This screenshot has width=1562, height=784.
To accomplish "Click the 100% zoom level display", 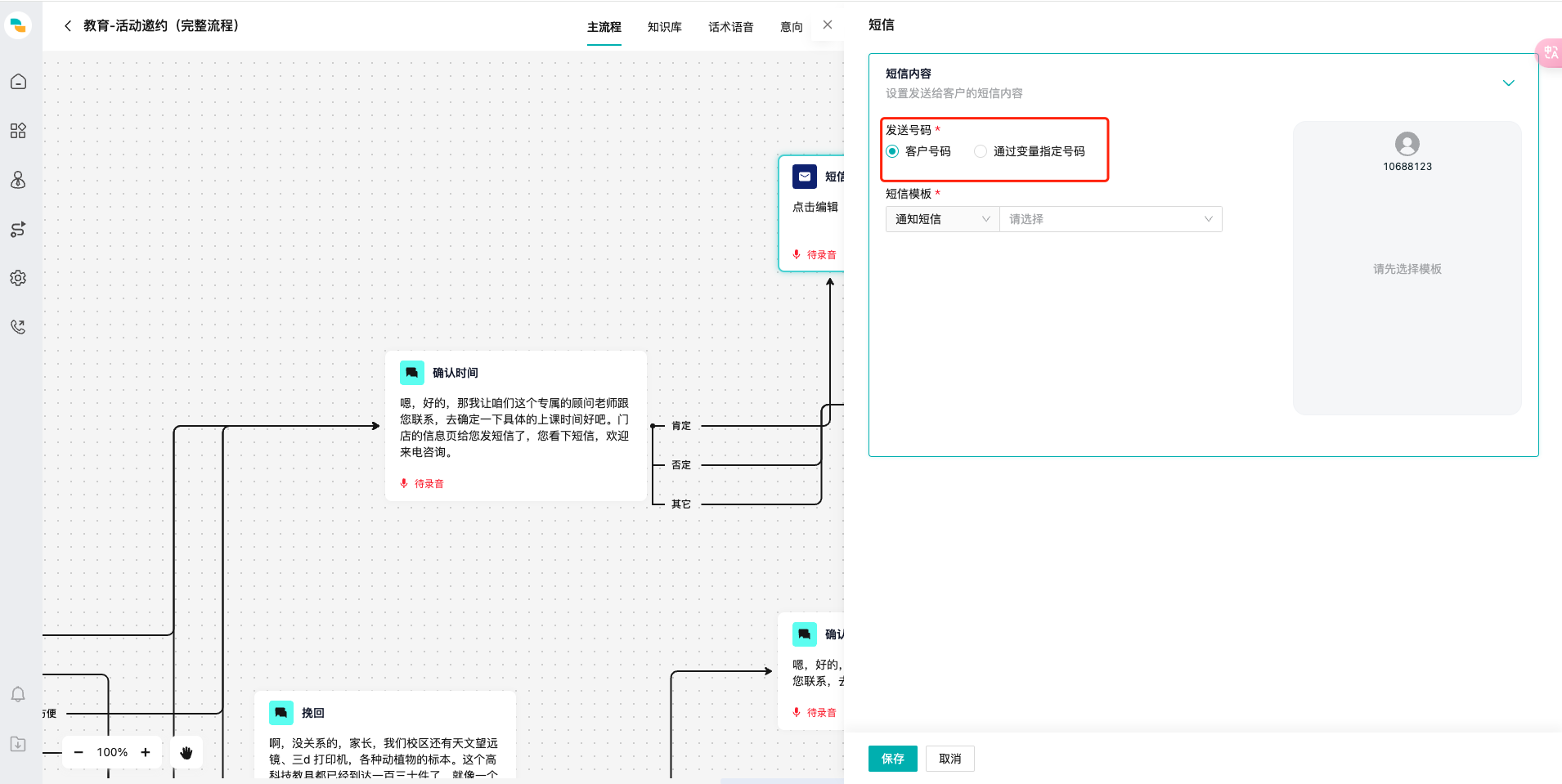I will (x=112, y=752).
